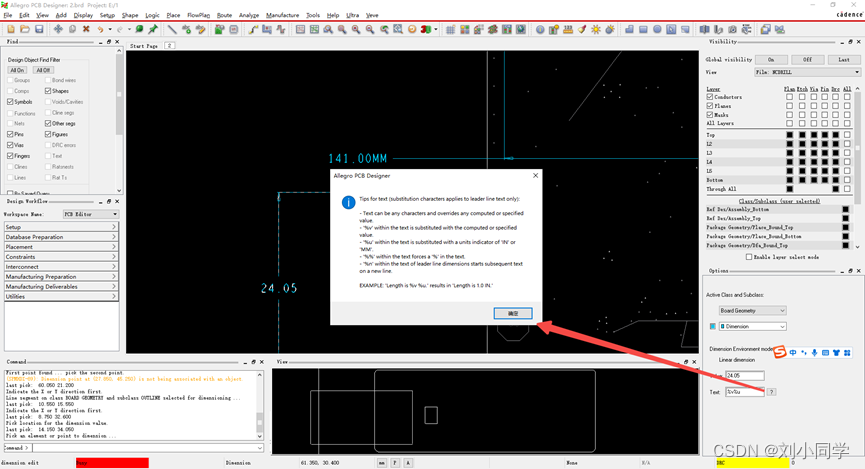Image resolution: width=865 pixels, height=469 pixels.
Task: Uncheck Conductors layer checkbox in Visibility panel
Action: (710, 97)
